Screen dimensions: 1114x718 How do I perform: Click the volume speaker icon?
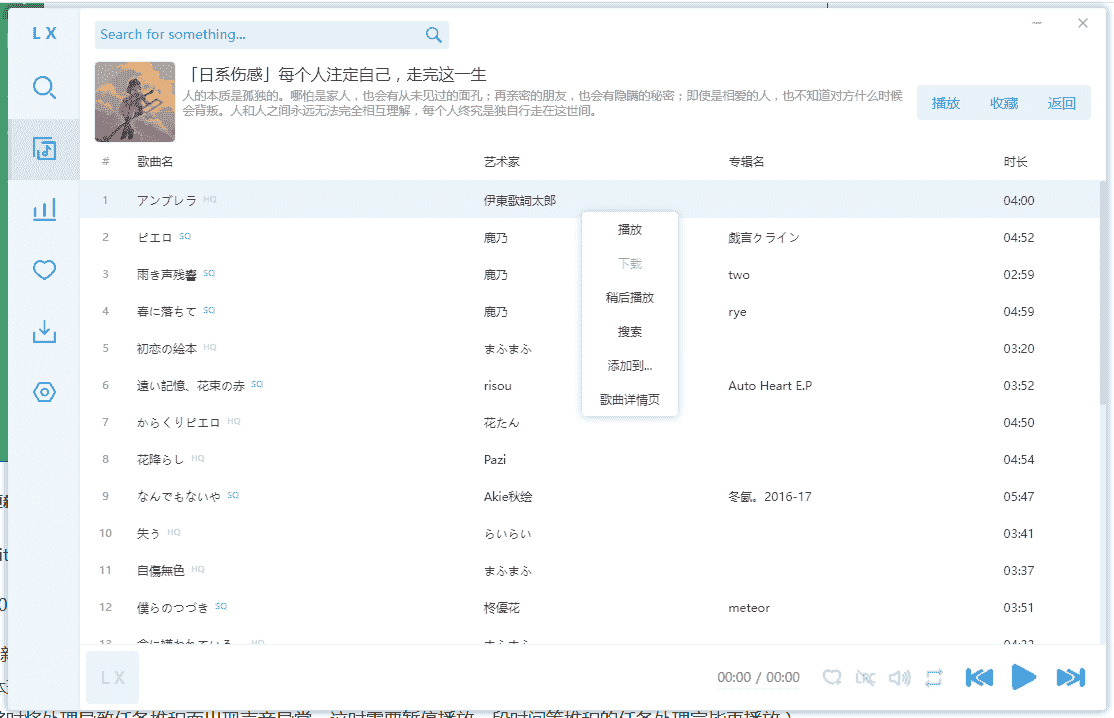click(899, 678)
